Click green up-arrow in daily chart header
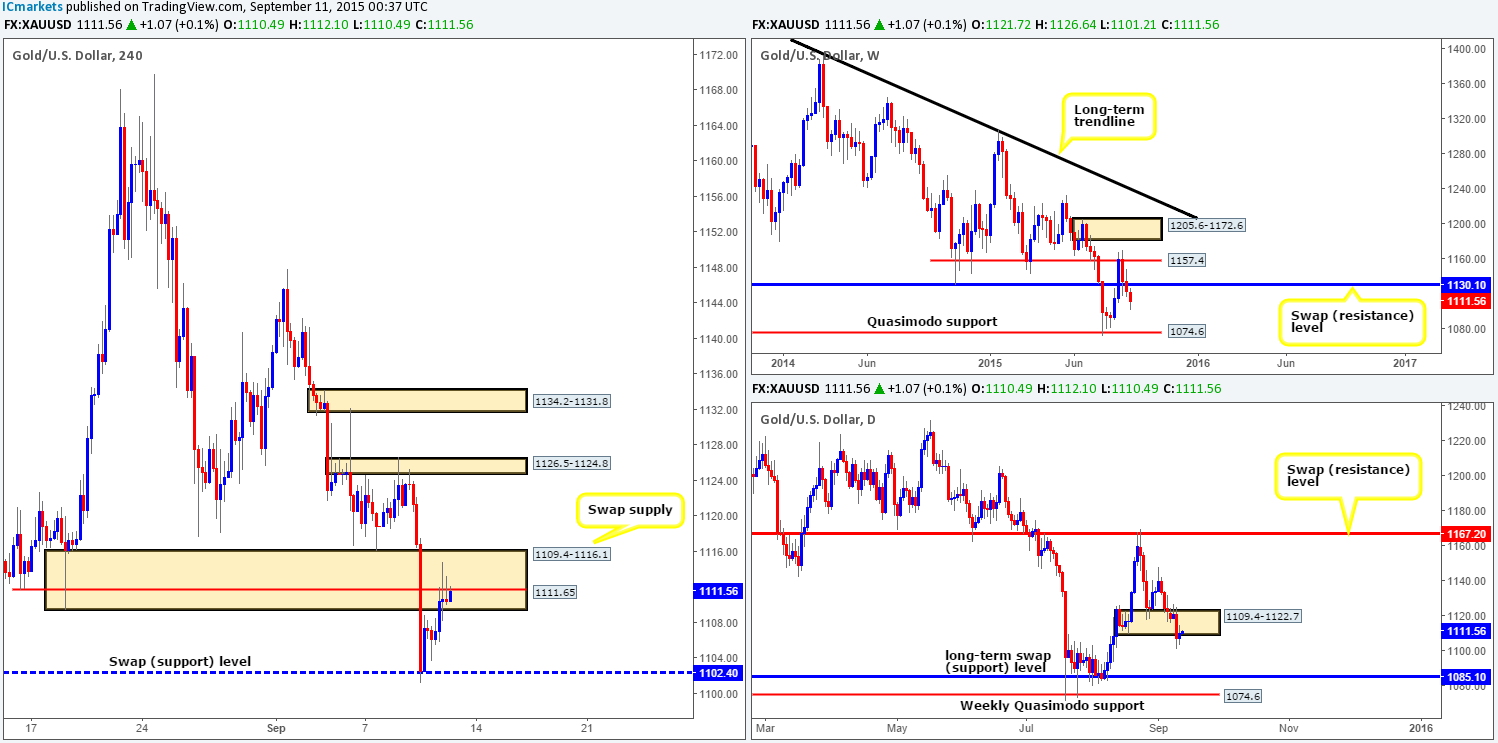Image resolution: width=1498 pixels, height=743 pixels. [881, 389]
